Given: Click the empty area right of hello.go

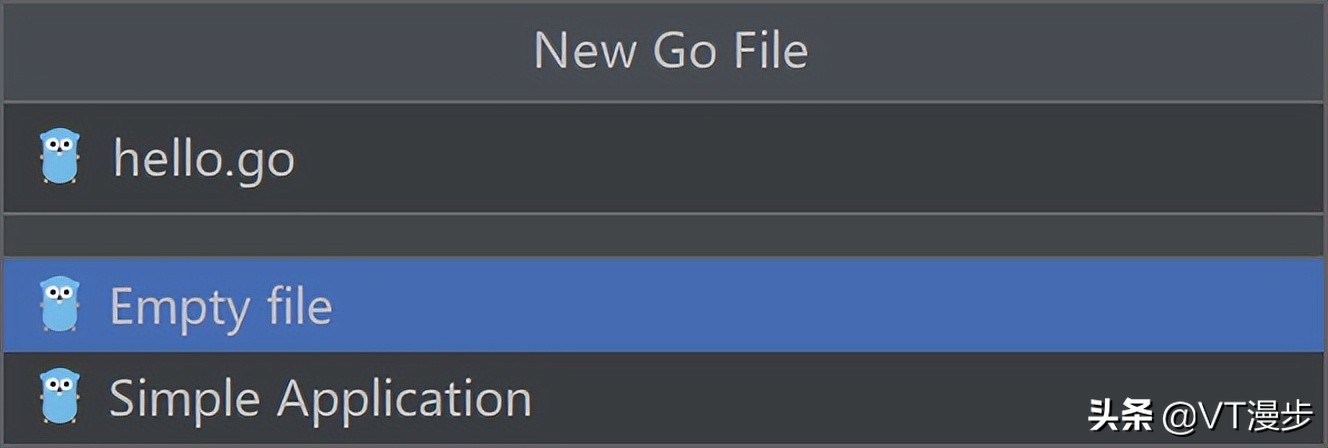Looking at the screenshot, I should point(800,158).
